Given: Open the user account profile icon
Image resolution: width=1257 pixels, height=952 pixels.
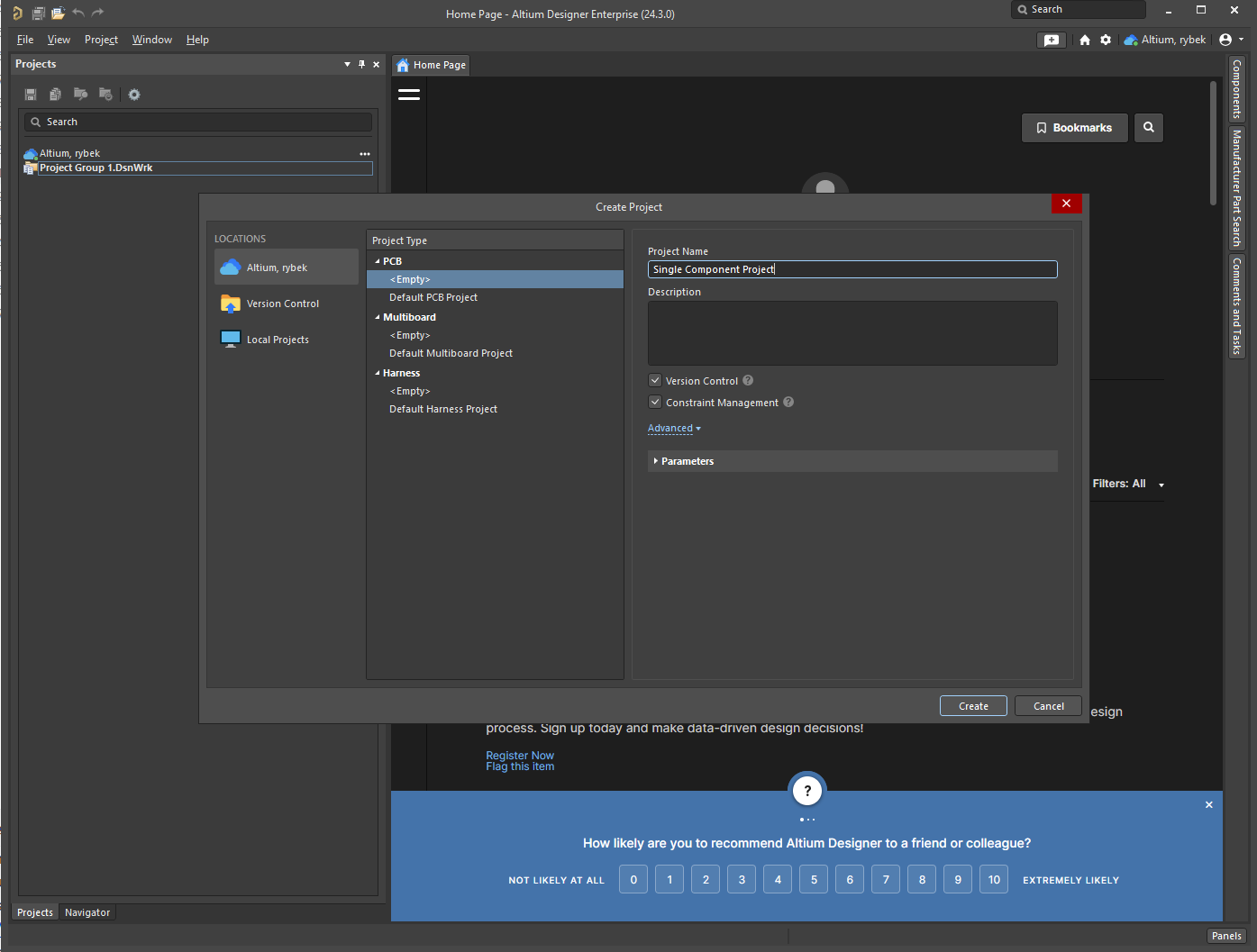Looking at the screenshot, I should 1225,40.
